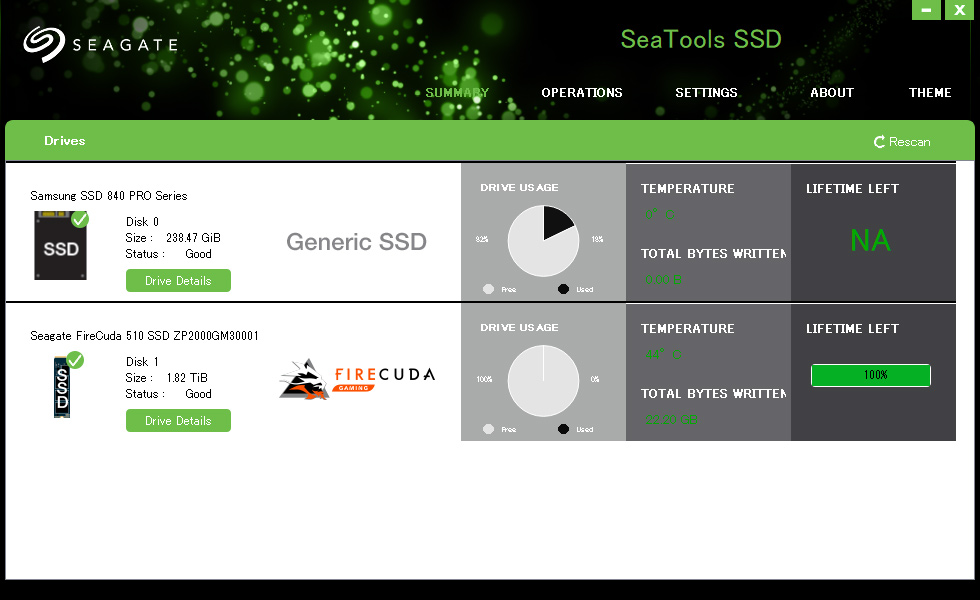Open Drive Details for Samsung SSD
The width and height of the screenshot is (980, 600).
coord(178,281)
